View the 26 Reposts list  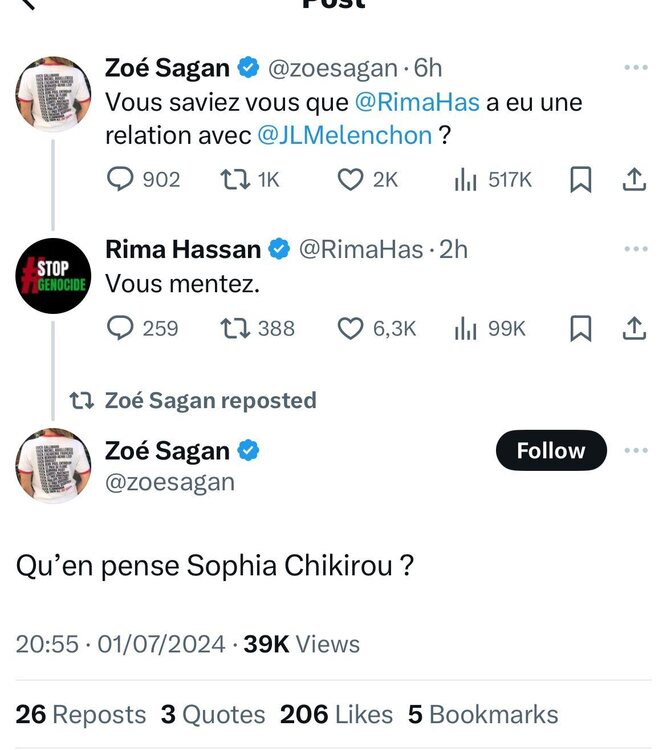click(x=81, y=714)
